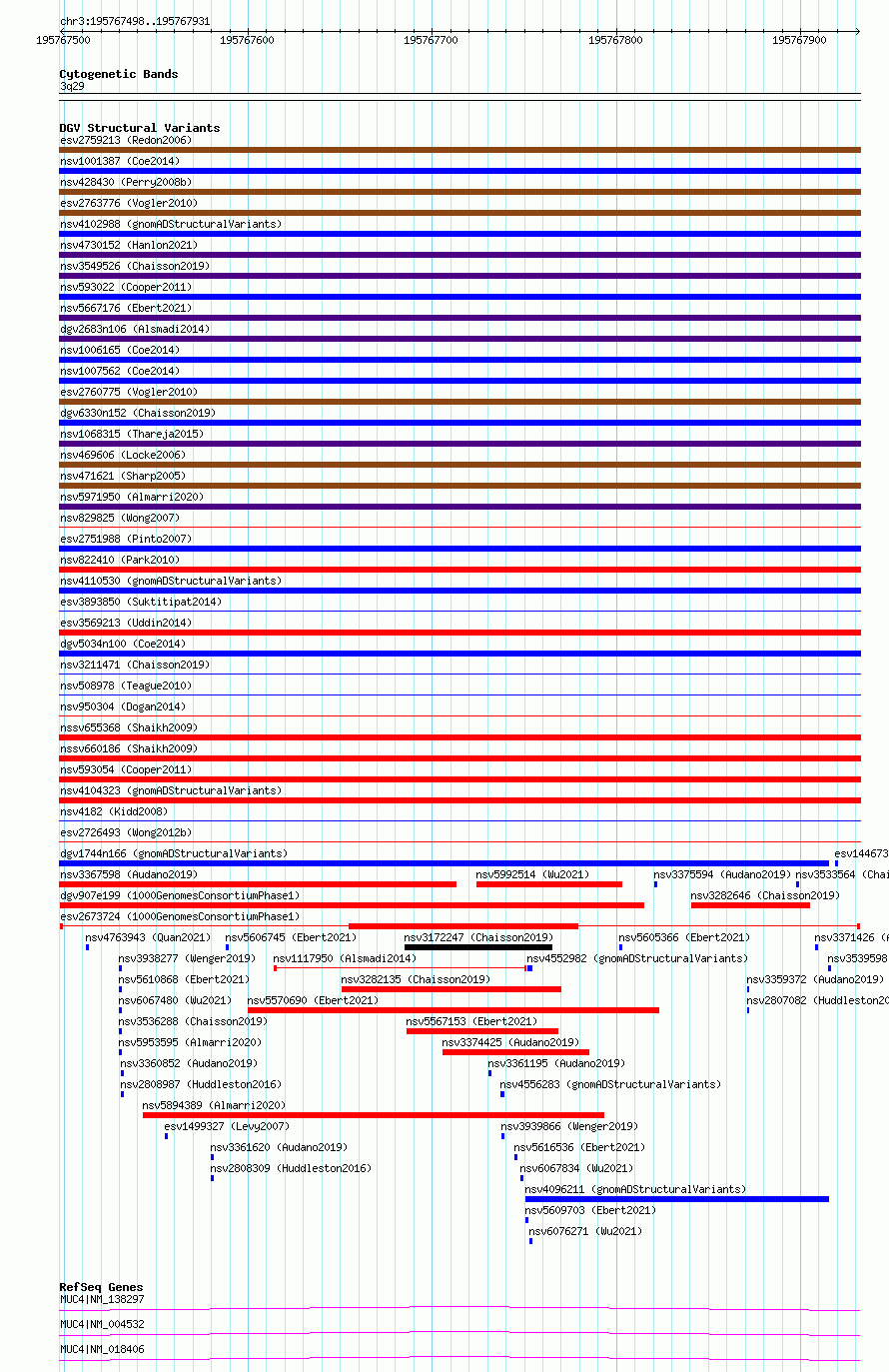The width and height of the screenshot is (889, 1372).
Task: Click nsv5971950 (Almarri2020) label
Action: pos(132,497)
